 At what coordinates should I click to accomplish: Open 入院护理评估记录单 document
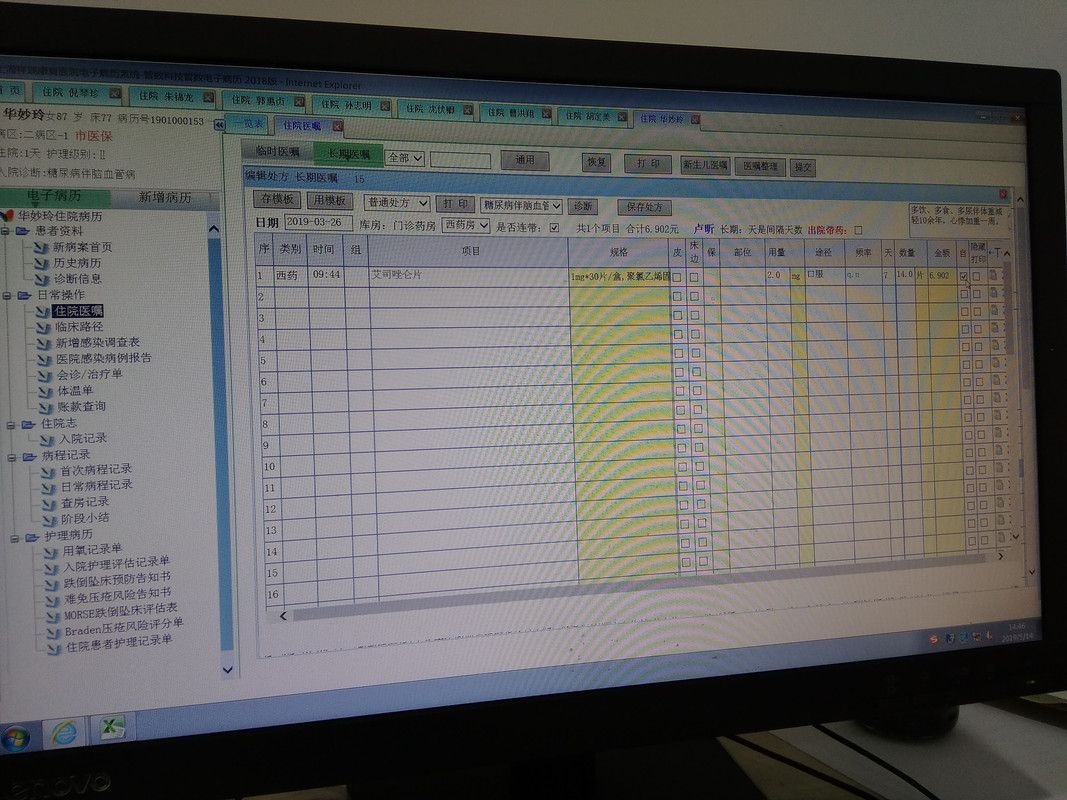[116, 564]
